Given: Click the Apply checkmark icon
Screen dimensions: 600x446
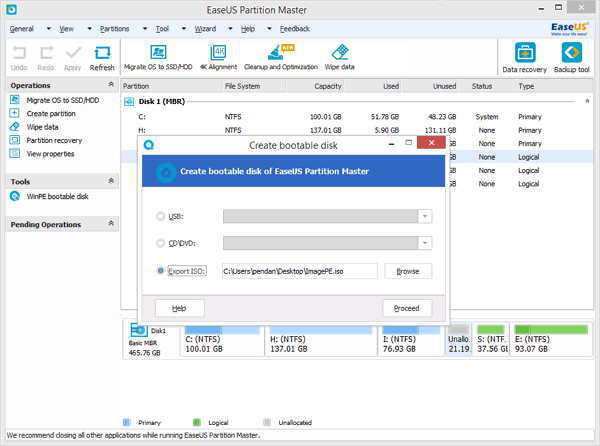Looking at the screenshot, I should tap(73, 53).
